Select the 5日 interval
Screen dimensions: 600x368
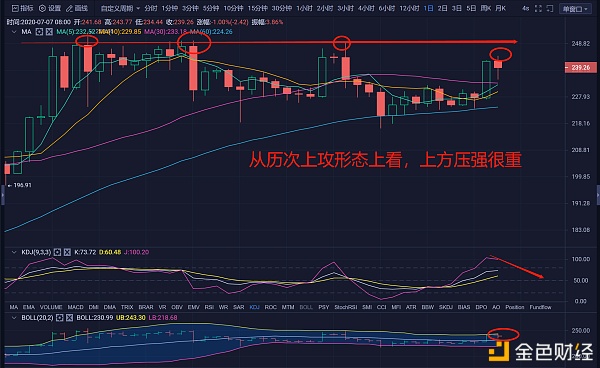click(x=471, y=8)
